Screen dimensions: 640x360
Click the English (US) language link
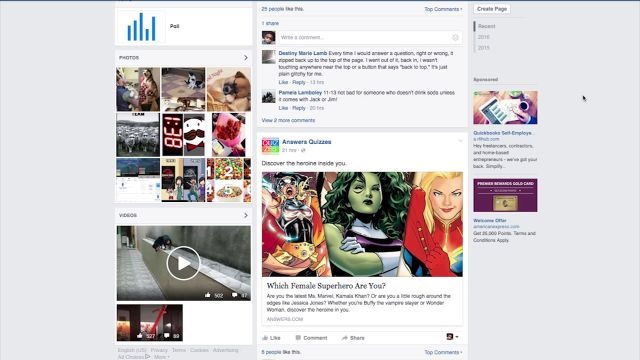coord(132,350)
